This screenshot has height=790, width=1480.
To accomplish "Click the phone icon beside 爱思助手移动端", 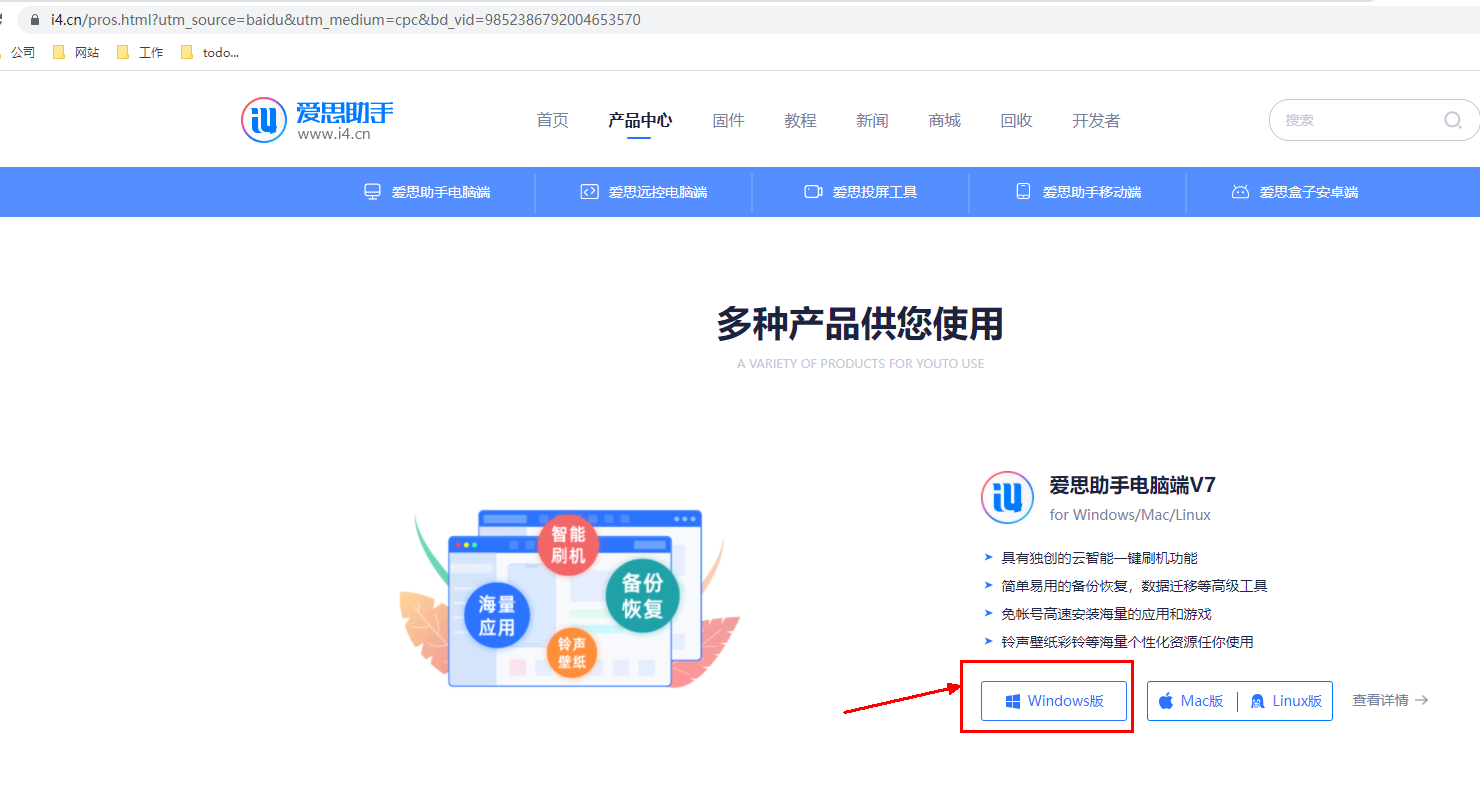I will click(x=1023, y=192).
